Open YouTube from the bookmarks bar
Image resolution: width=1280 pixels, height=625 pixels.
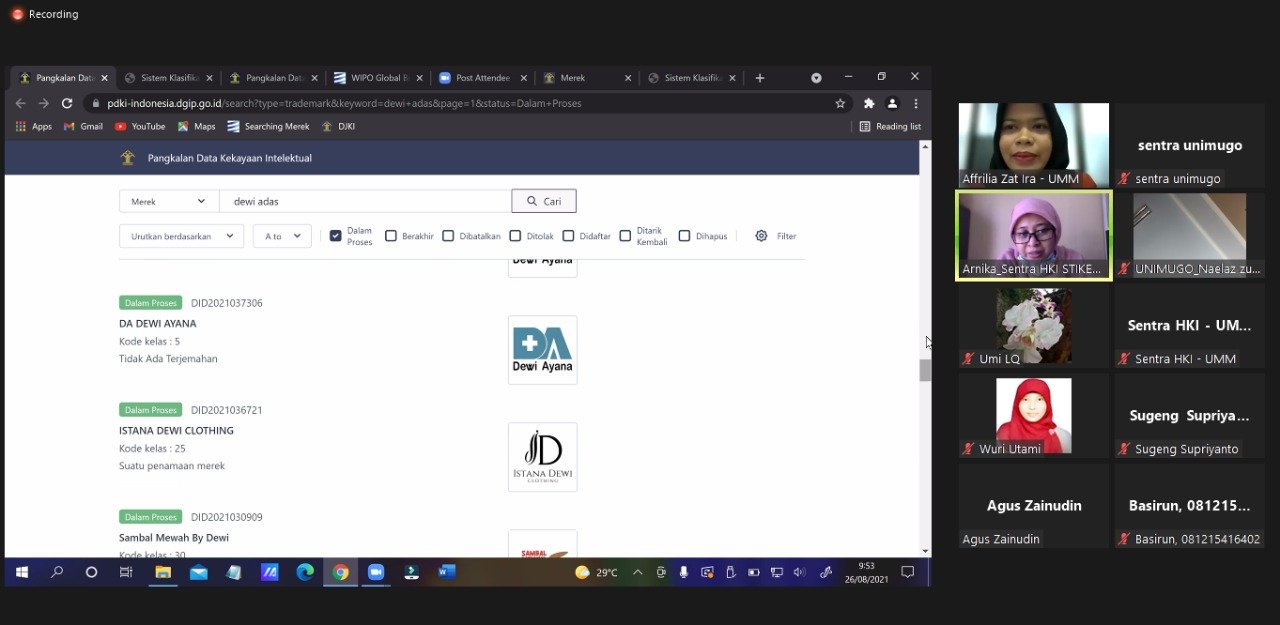point(139,127)
